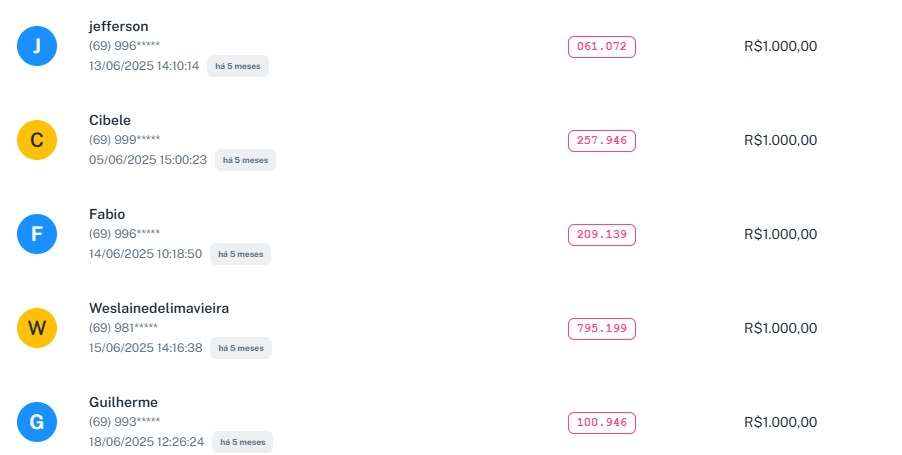Click jefferson's blue J avatar
902x455 pixels.
pos(37,46)
